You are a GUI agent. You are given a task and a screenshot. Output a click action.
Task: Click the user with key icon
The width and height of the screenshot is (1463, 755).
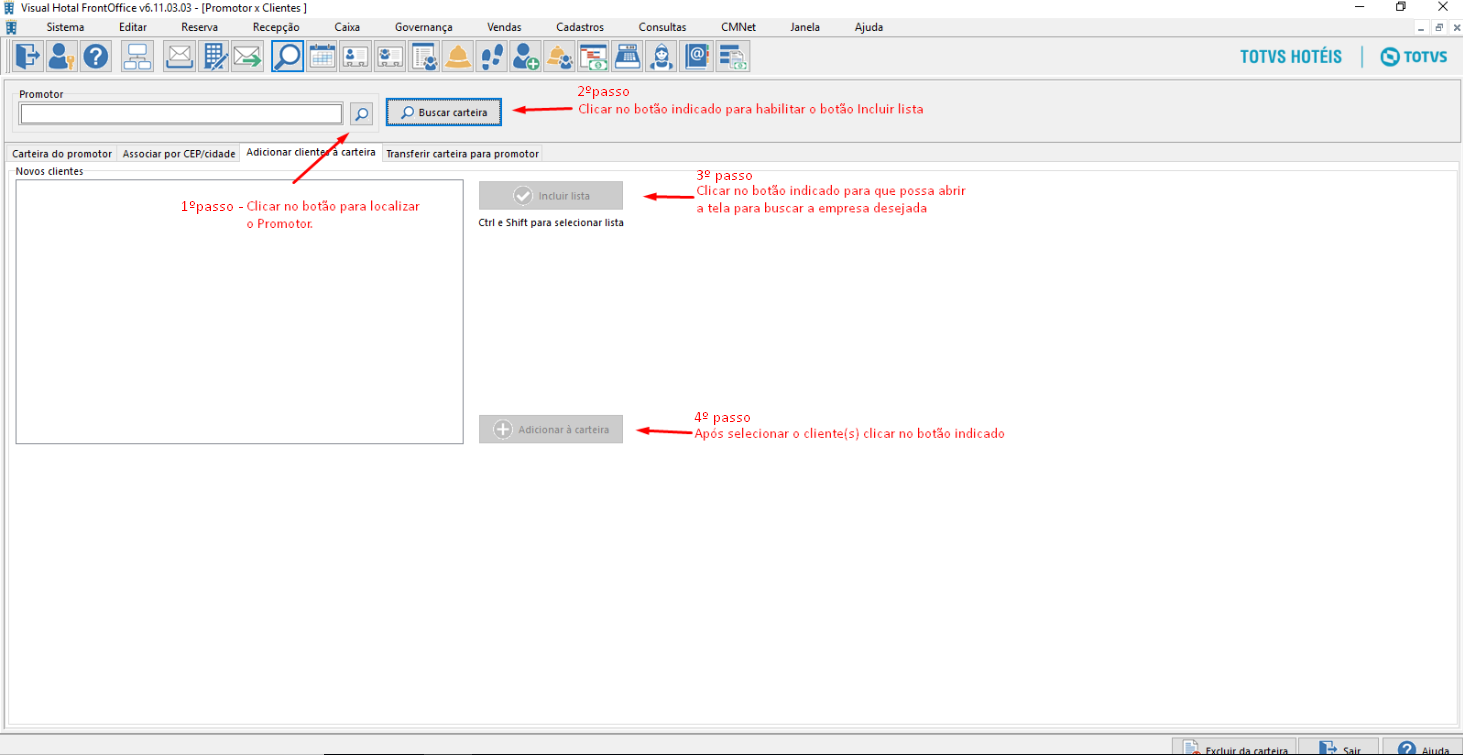click(x=62, y=56)
